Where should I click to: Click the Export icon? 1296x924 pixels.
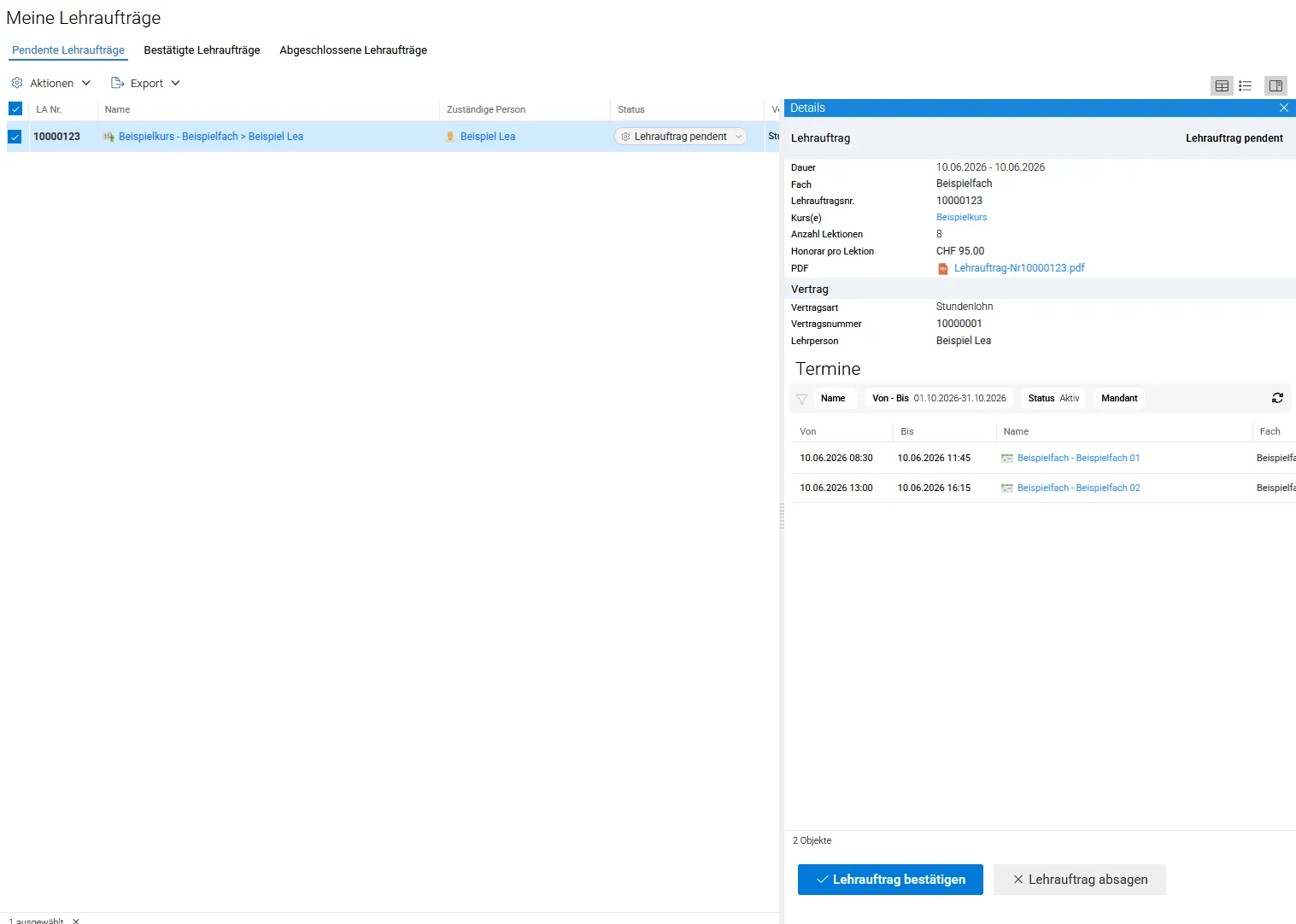(118, 83)
